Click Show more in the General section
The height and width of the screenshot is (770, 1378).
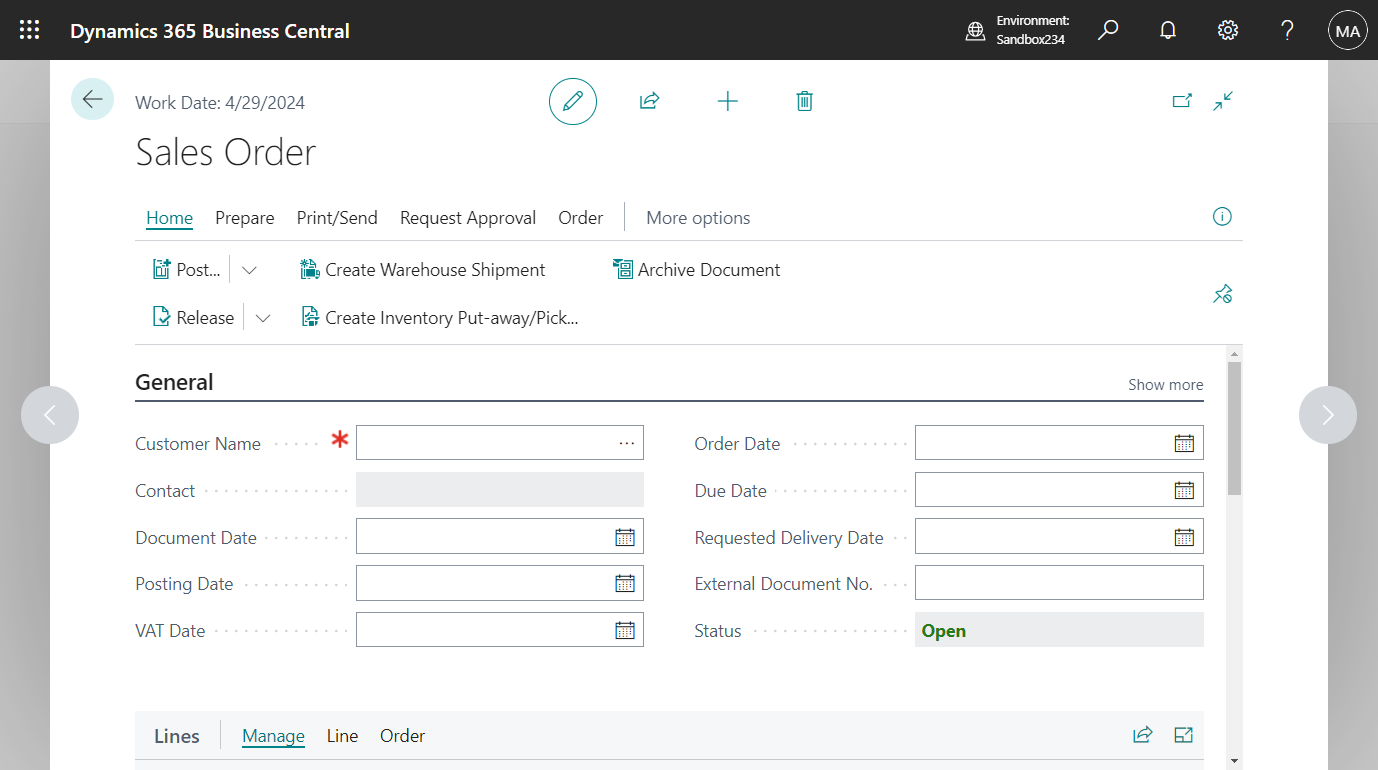pos(1165,384)
